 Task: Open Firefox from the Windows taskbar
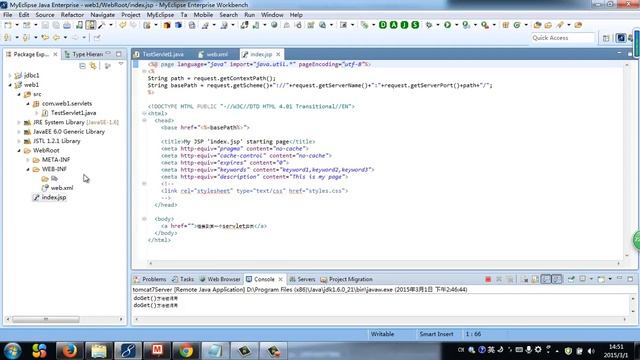70,351
